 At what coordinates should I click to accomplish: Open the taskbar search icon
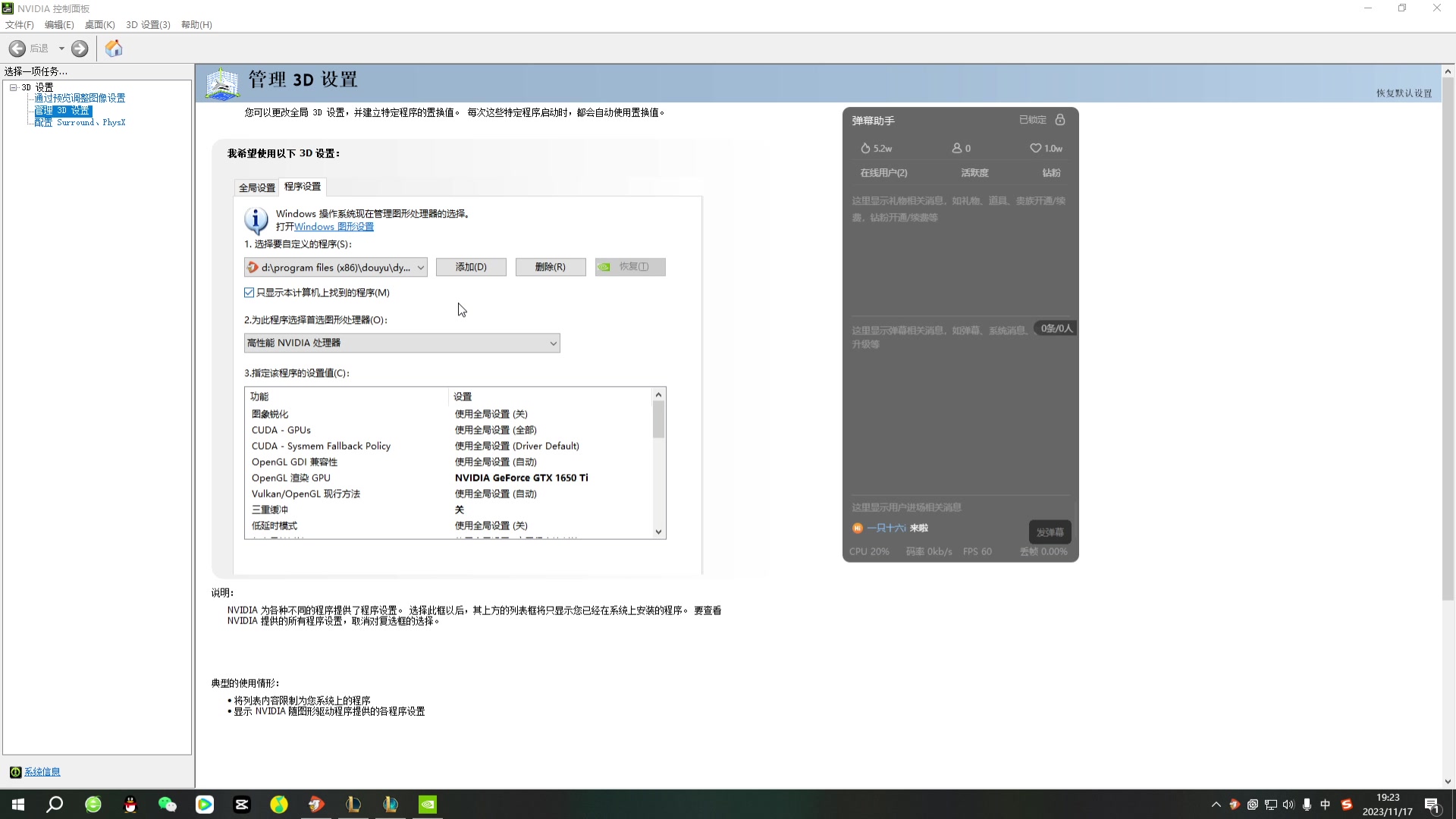55,805
